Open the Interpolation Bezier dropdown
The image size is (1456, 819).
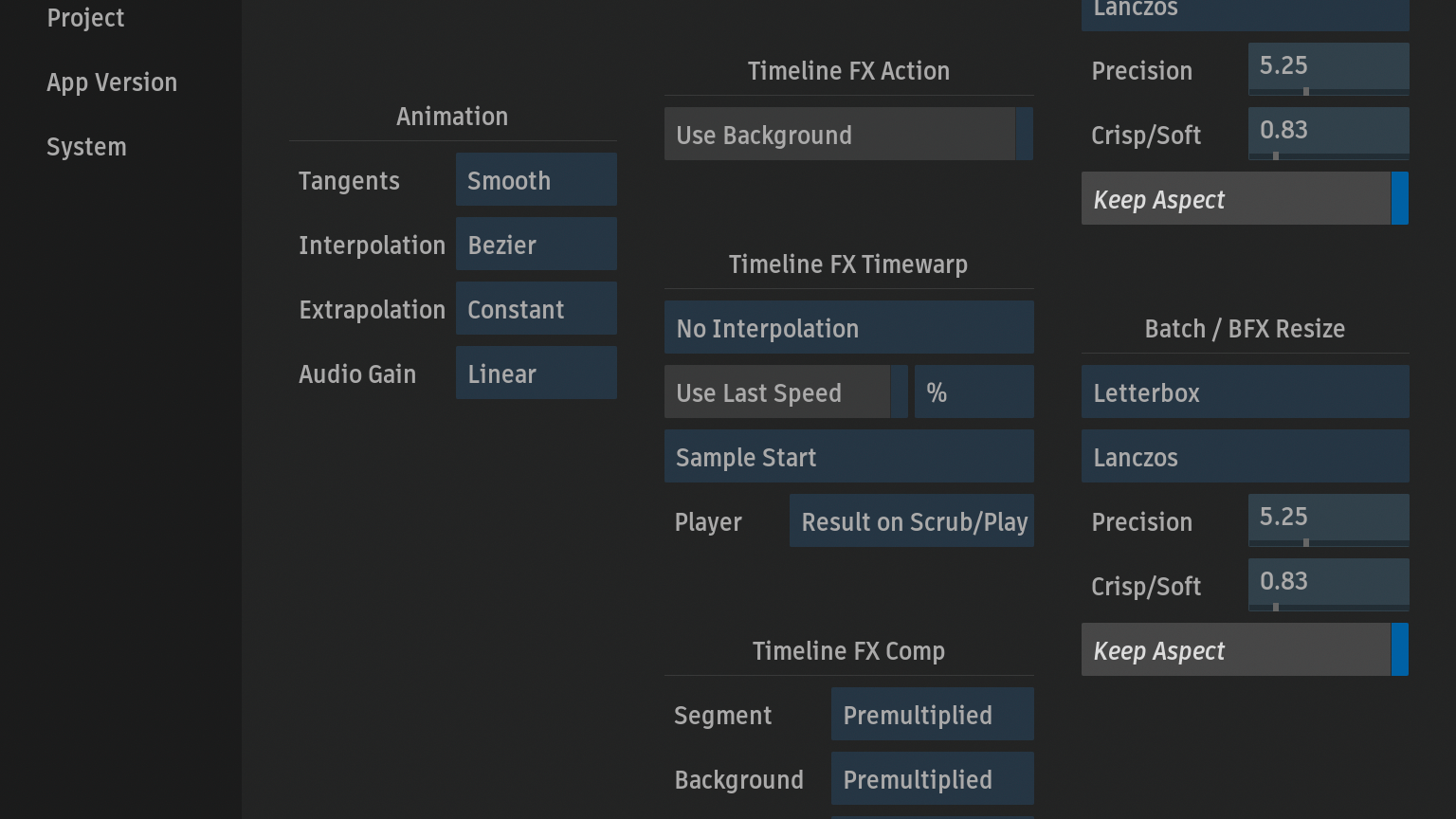(536, 245)
